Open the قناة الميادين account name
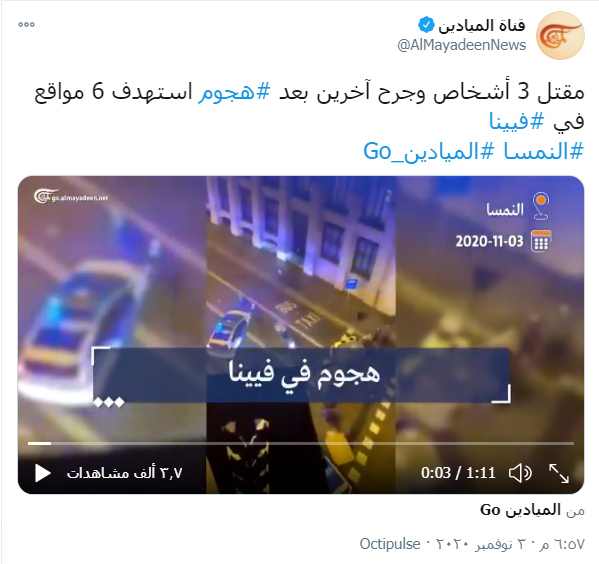The image size is (599, 564). [482, 26]
